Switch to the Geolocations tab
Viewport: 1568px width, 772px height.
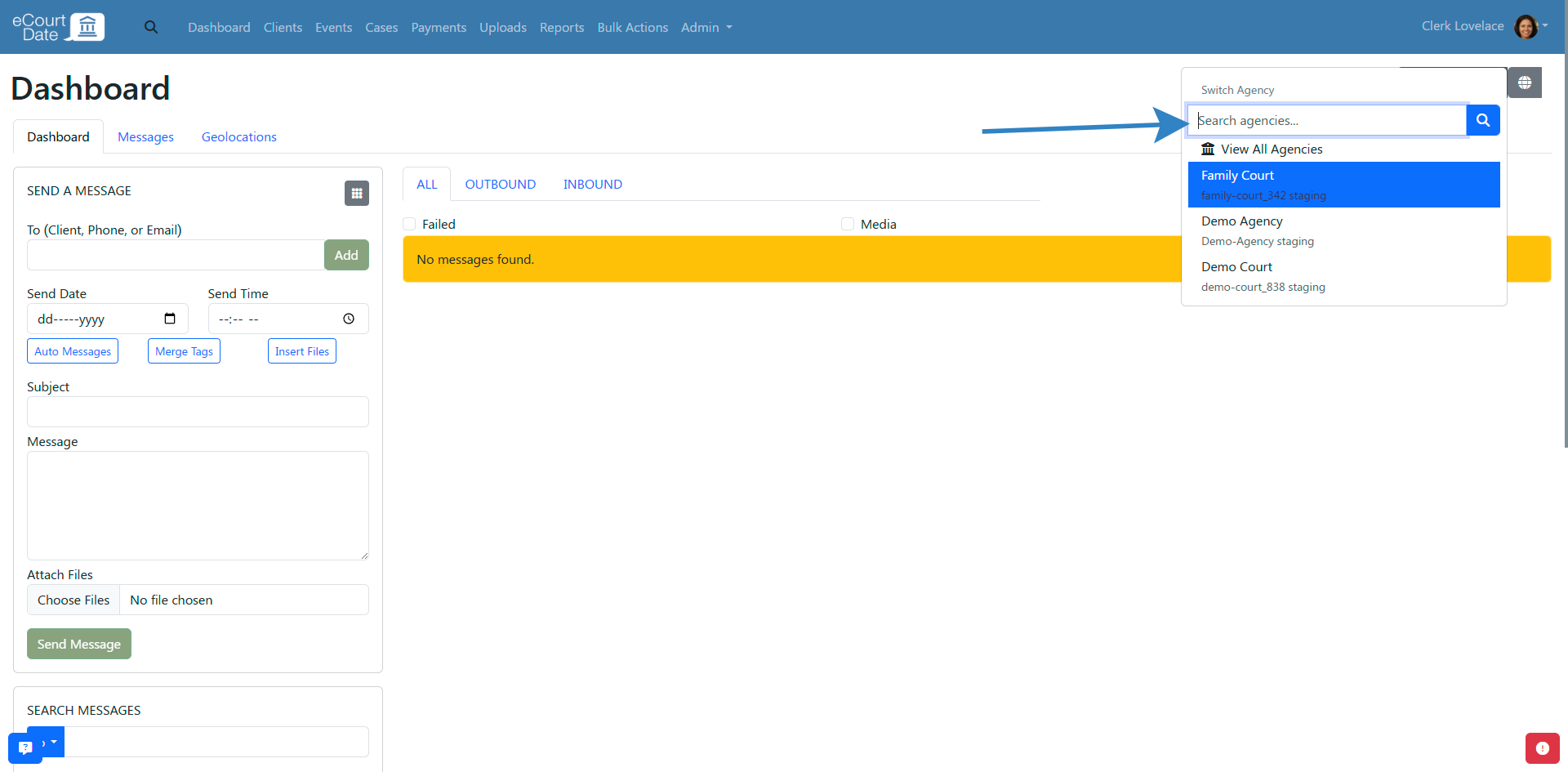click(x=238, y=136)
